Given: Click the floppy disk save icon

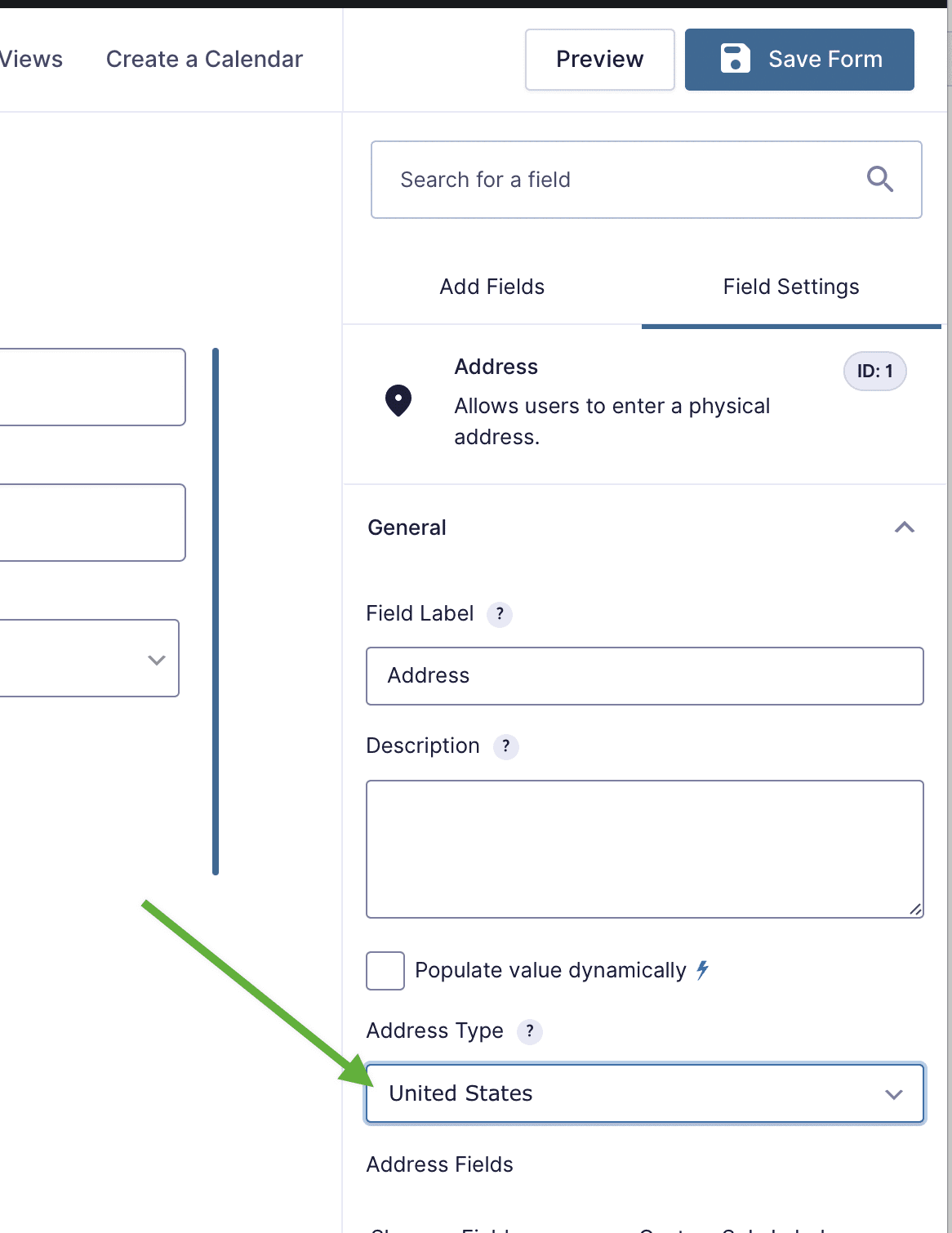Looking at the screenshot, I should (x=737, y=59).
